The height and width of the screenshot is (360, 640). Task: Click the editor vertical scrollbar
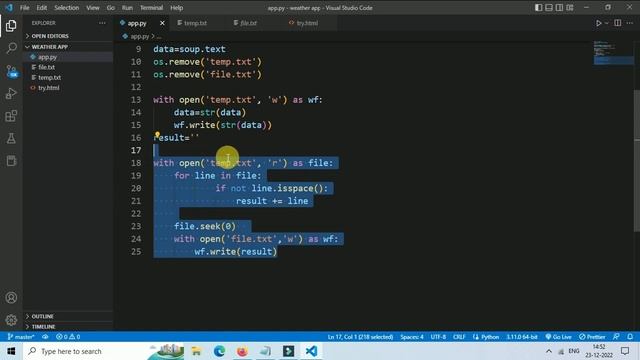[x=637, y=160]
